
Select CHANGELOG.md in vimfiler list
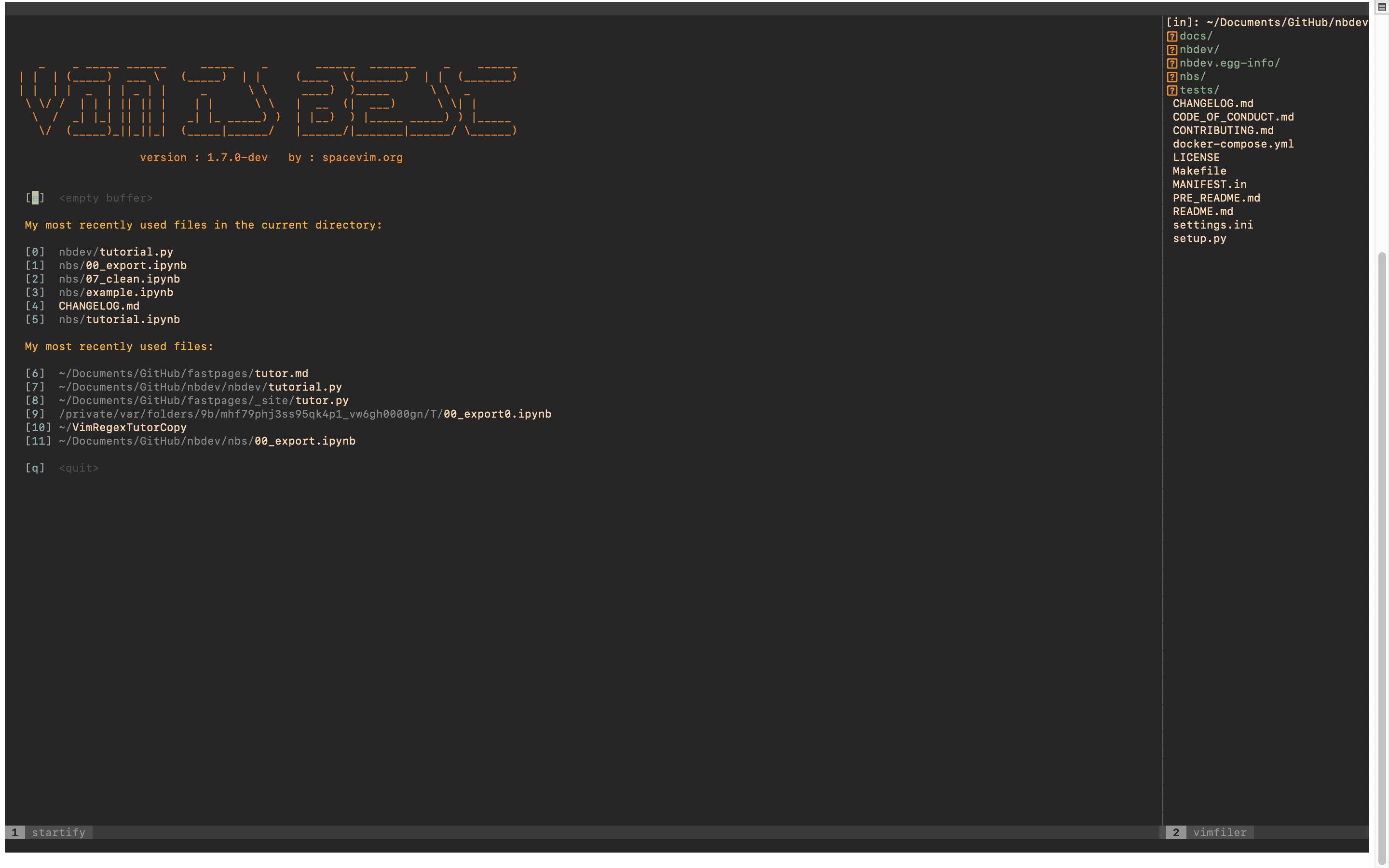pyautogui.click(x=1213, y=104)
